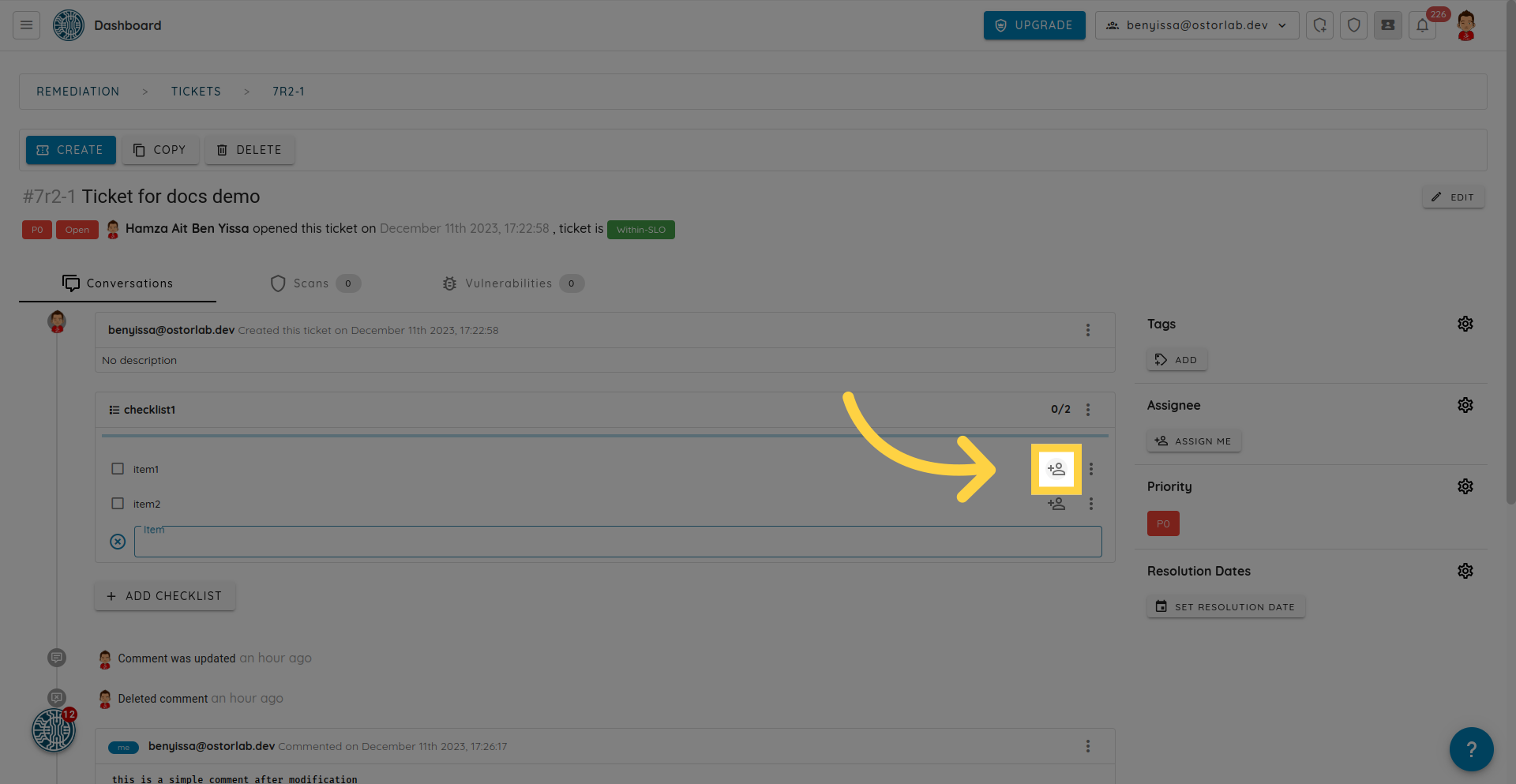This screenshot has width=1516, height=784.
Task: Open the checklist1 three-dot menu
Action: tap(1087, 410)
